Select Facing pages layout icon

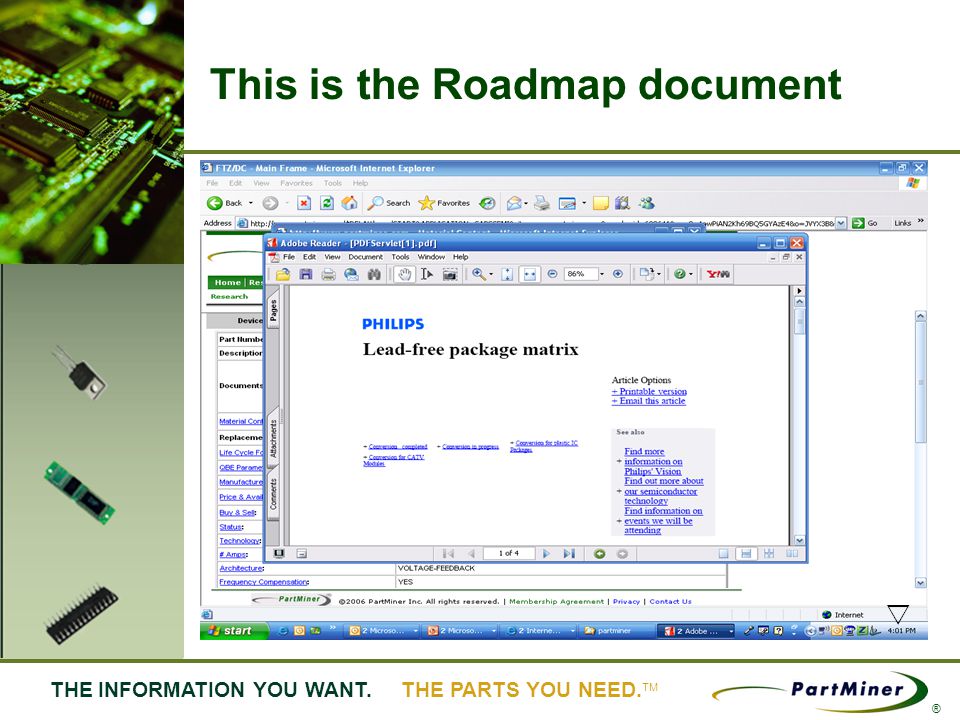792,553
